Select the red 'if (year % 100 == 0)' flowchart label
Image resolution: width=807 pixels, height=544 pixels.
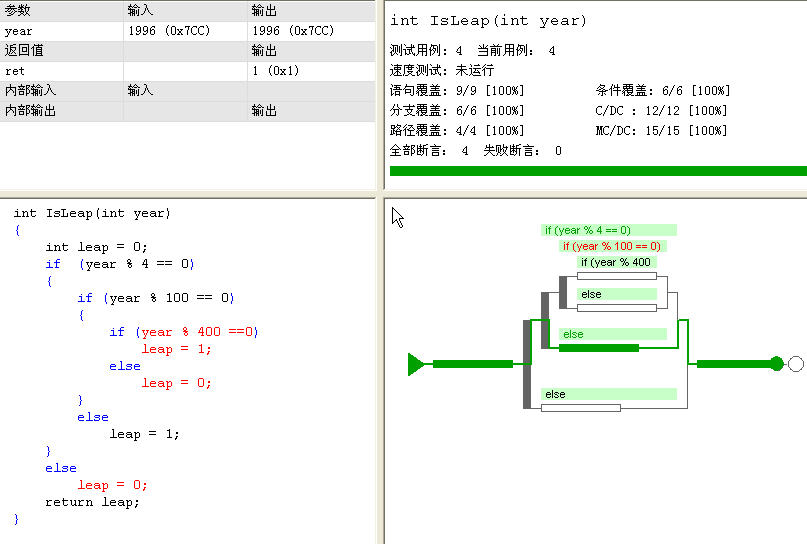tap(611, 246)
